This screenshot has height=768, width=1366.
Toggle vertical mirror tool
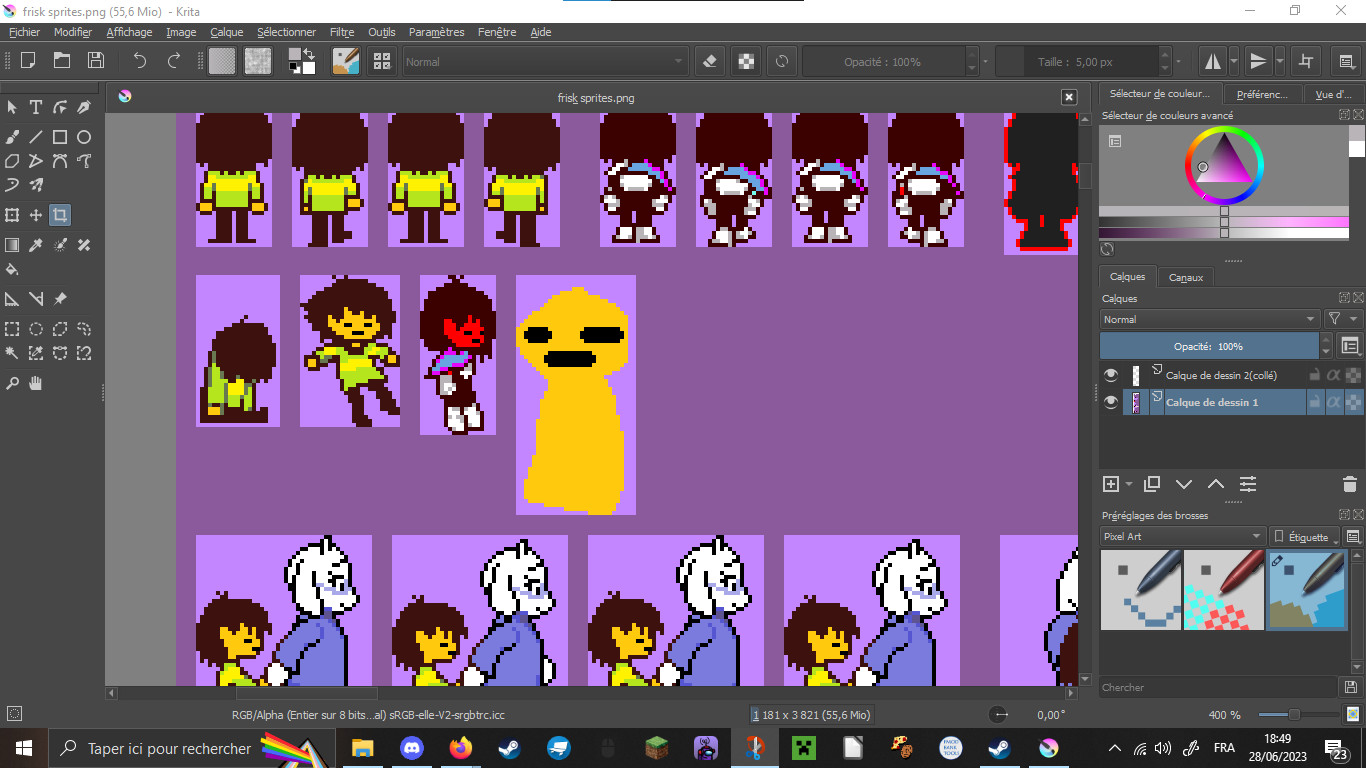click(1258, 61)
